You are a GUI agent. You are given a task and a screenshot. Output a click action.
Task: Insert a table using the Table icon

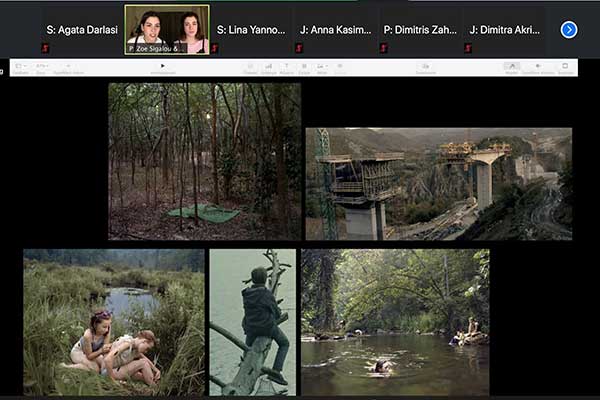(x=251, y=67)
